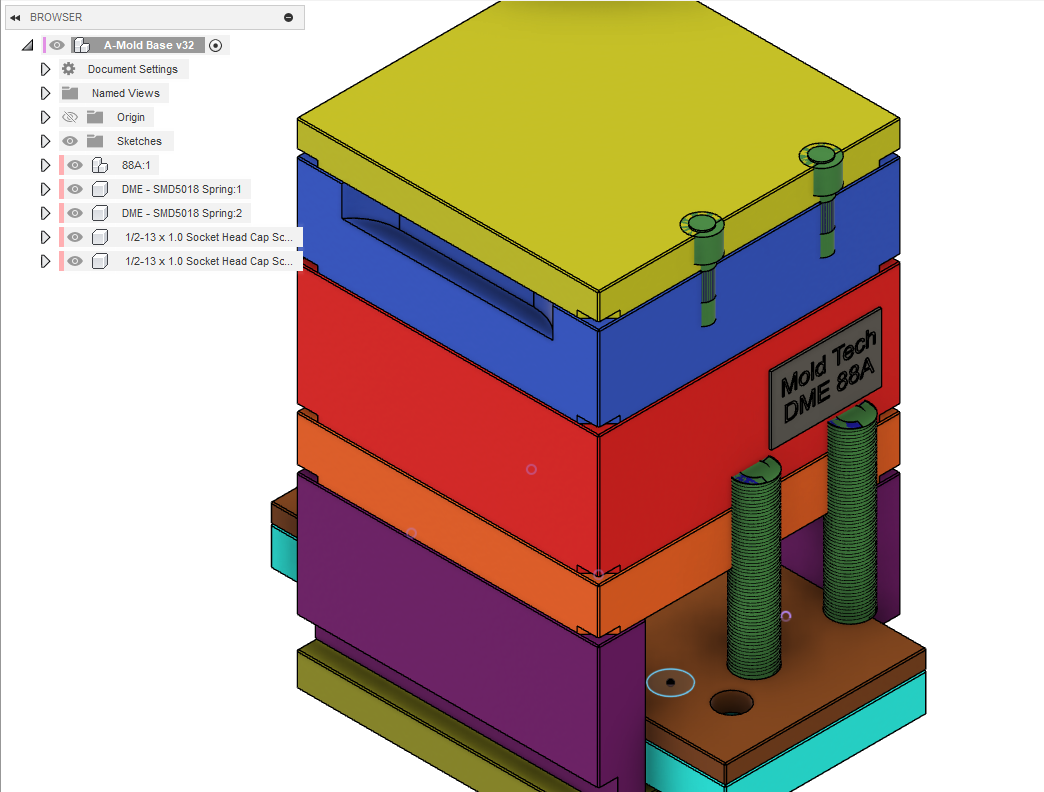Image resolution: width=1044 pixels, height=792 pixels.
Task: Select DME - SMD5018 Spring:1 label
Action: click(x=181, y=189)
